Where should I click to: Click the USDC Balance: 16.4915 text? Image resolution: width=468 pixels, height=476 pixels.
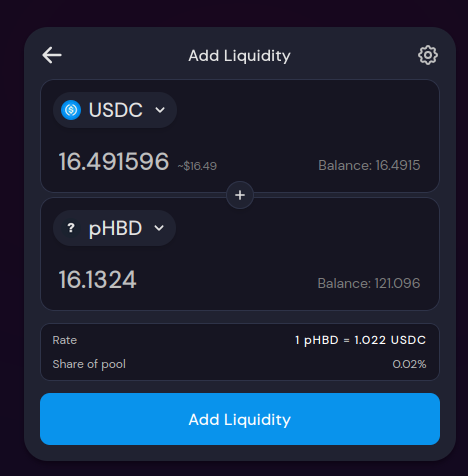[x=369, y=165]
